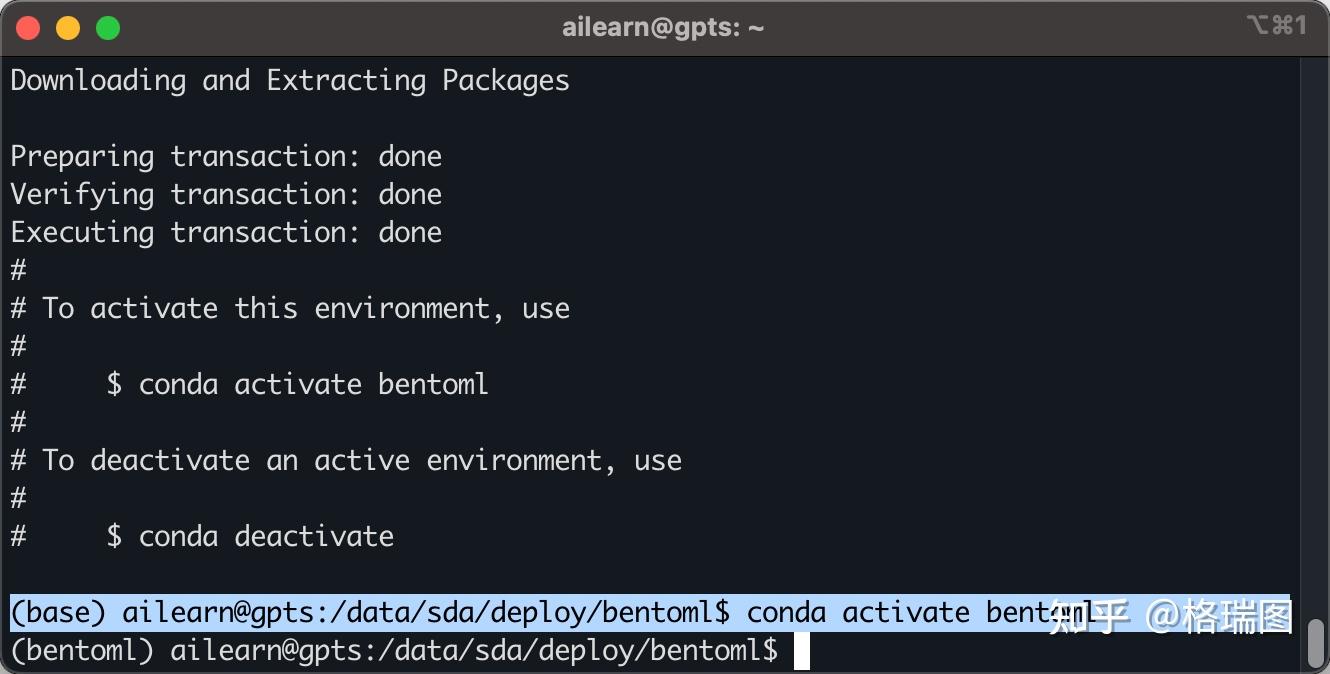
Task: Minimize the terminal using yellow button
Action: point(68,28)
